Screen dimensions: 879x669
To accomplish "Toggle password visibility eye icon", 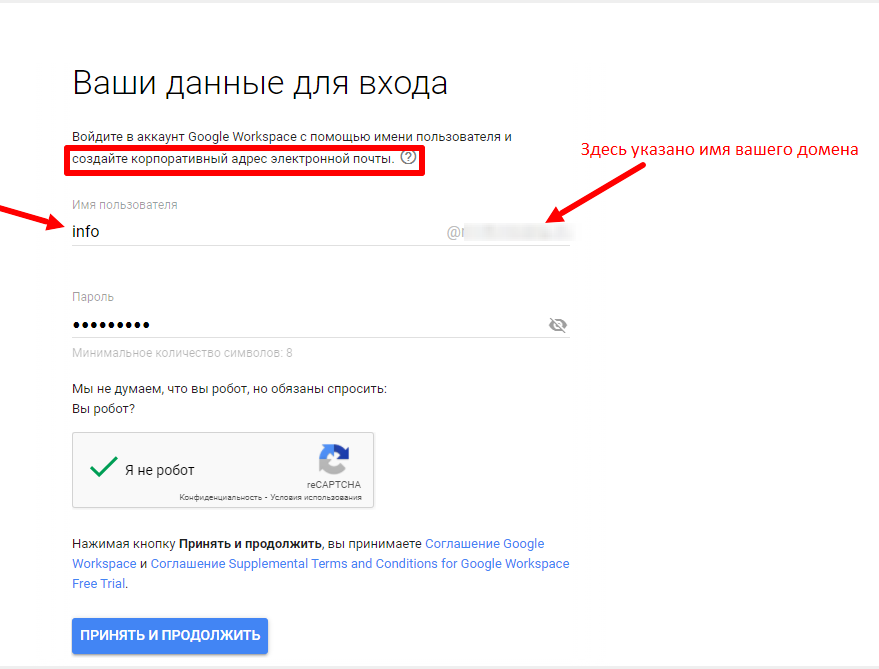I will tap(558, 325).
